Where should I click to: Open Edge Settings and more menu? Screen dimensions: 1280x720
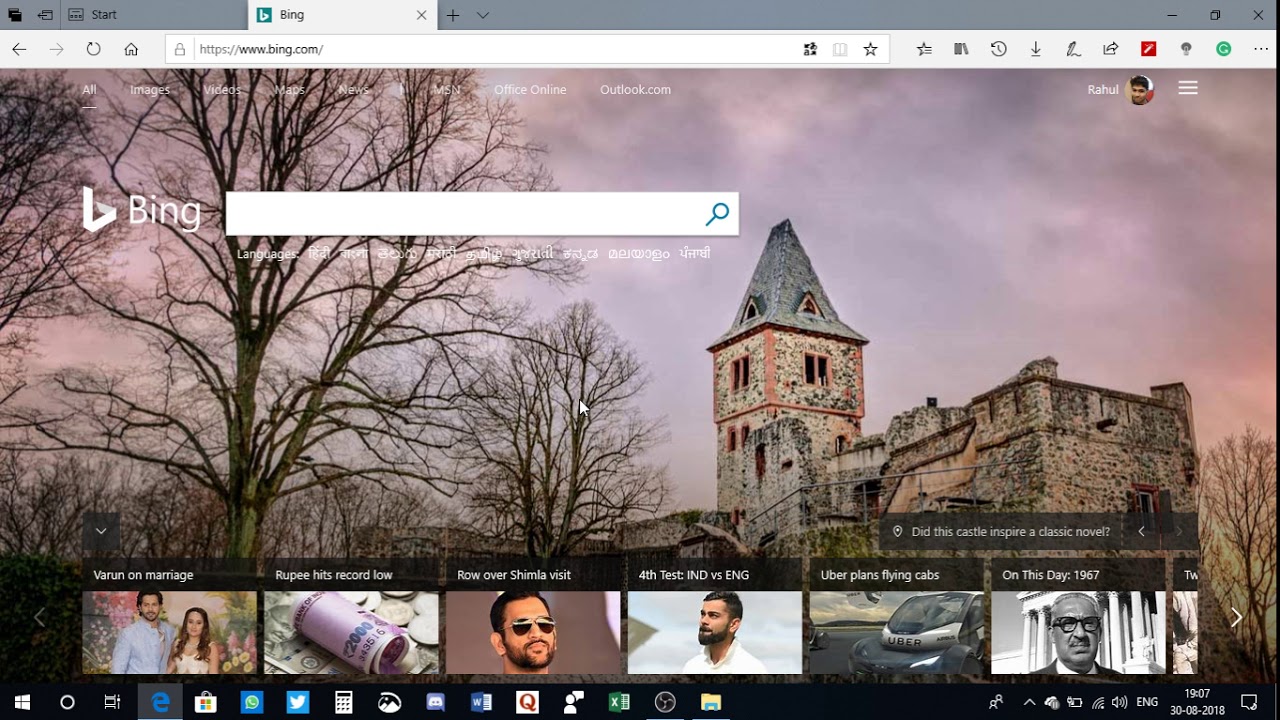(x=1260, y=49)
